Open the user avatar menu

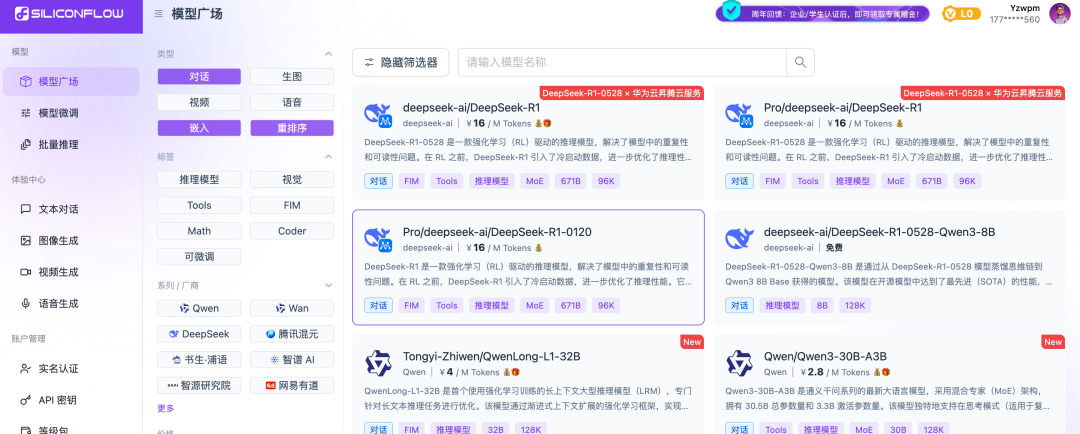coord(1059,13)
